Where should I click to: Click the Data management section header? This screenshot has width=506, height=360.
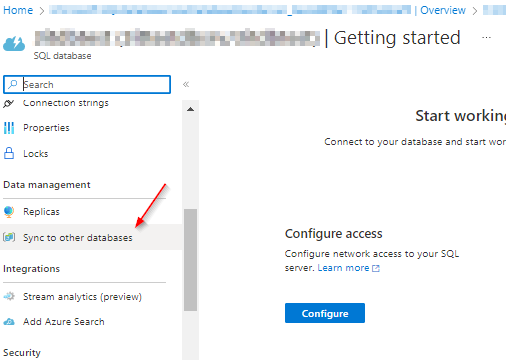tap(47, 185)
